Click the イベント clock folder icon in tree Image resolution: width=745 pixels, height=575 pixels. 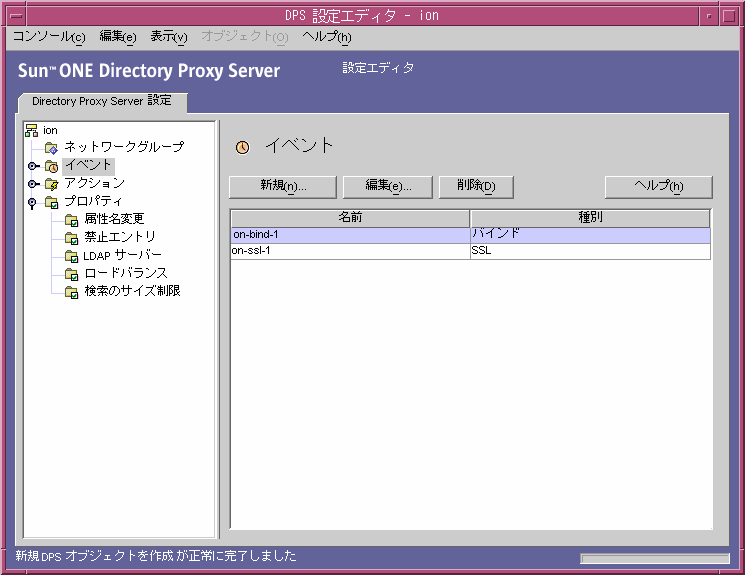[x=51, y=166]
